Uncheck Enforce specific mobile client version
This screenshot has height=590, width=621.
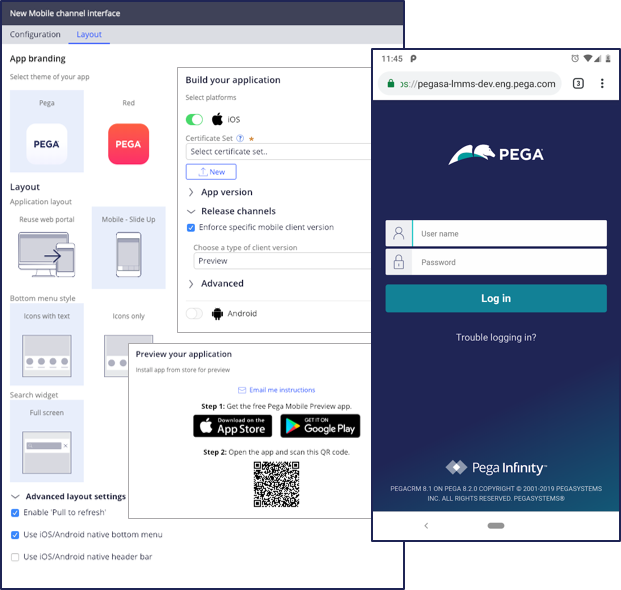pyautogui.click(x=192, y=228)
